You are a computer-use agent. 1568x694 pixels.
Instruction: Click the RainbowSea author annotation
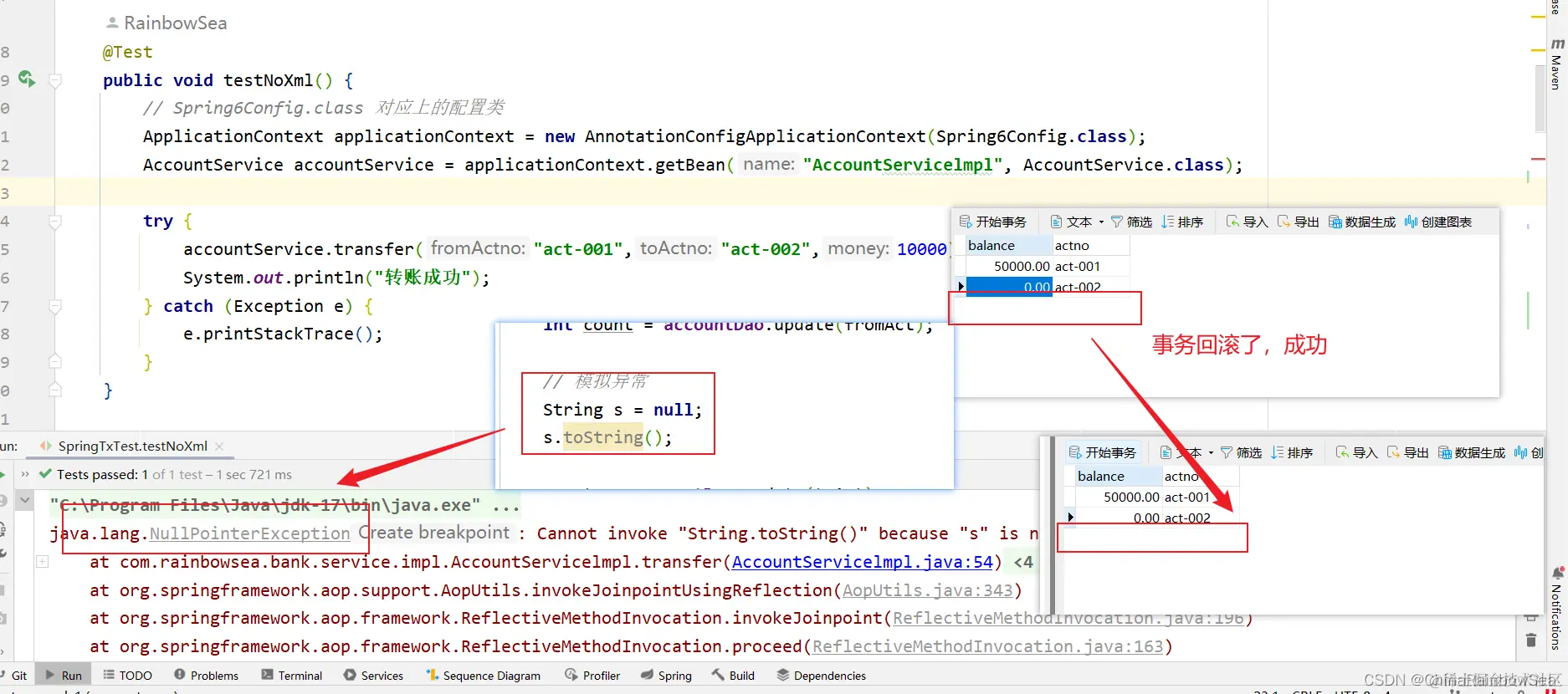(x=167, y=23)
